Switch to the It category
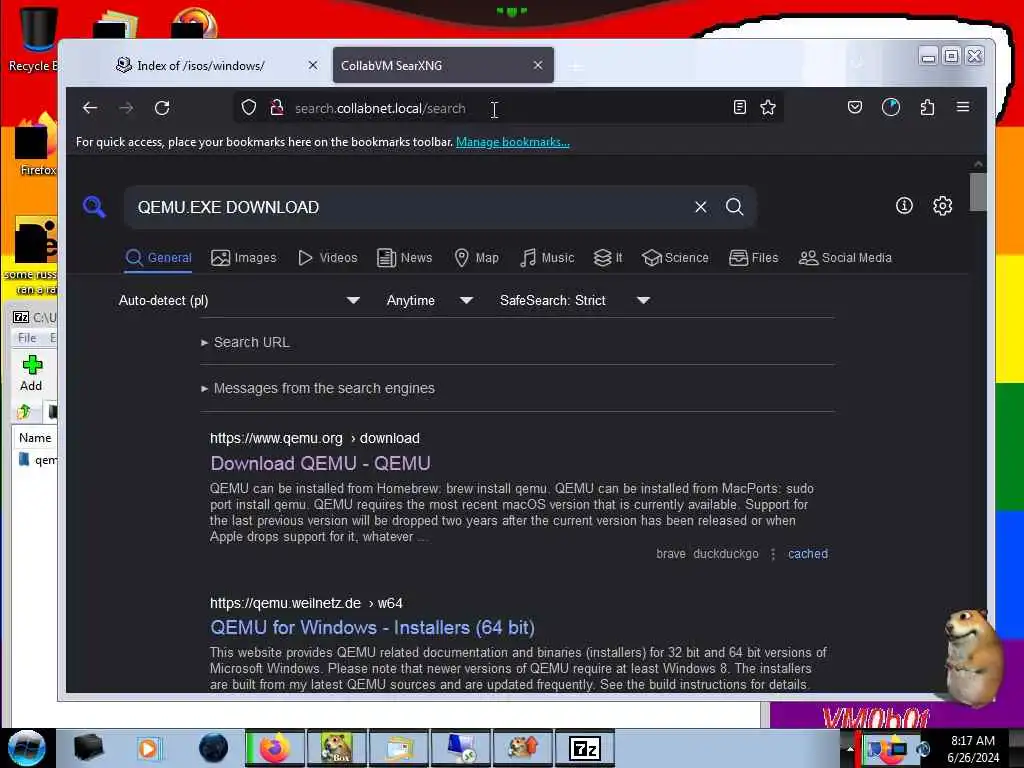This screenshot has height=768, width=1024. (608, 258)
